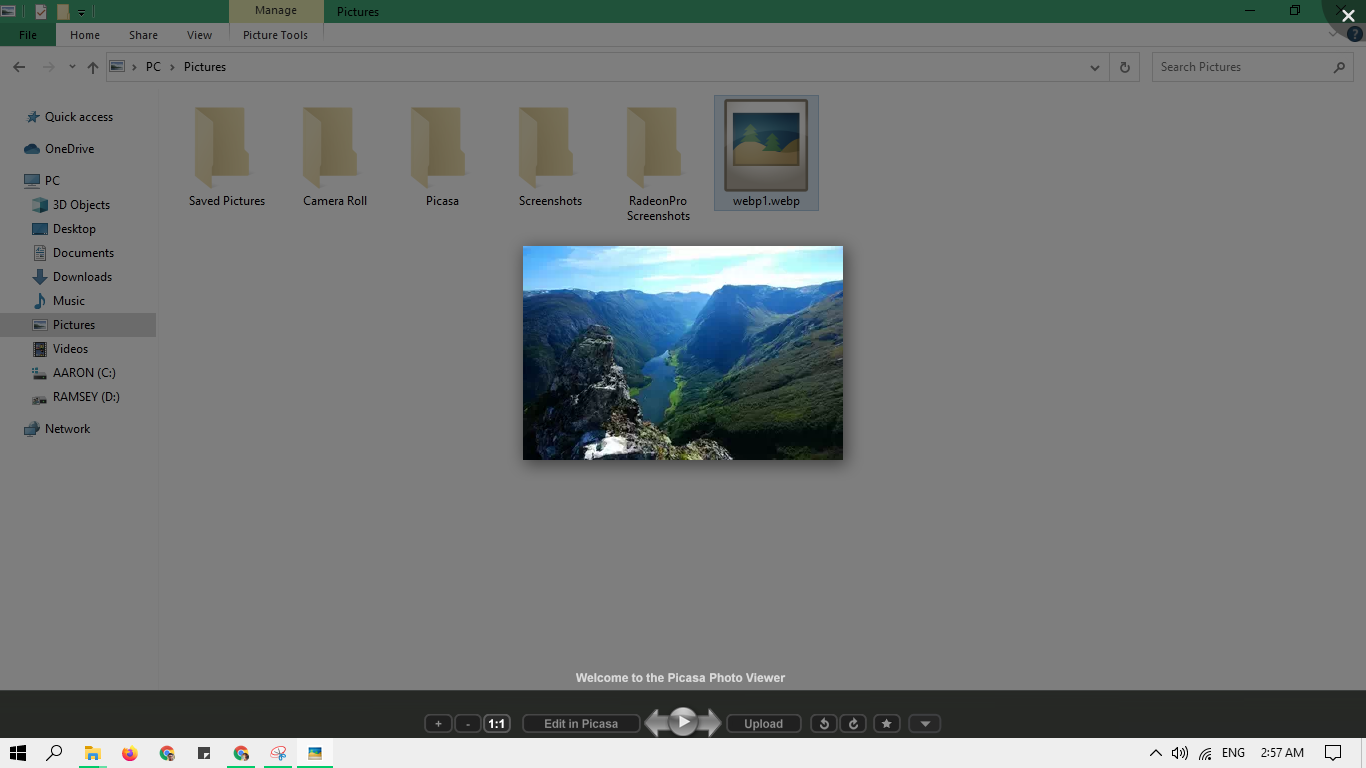Show image at 1:1 actual size
The height and width of the screenshot is (768, 1366).
click(x=497, y=724)
